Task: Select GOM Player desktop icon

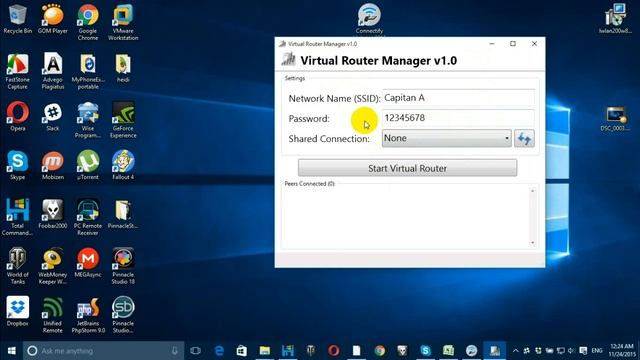Action: 53,19
